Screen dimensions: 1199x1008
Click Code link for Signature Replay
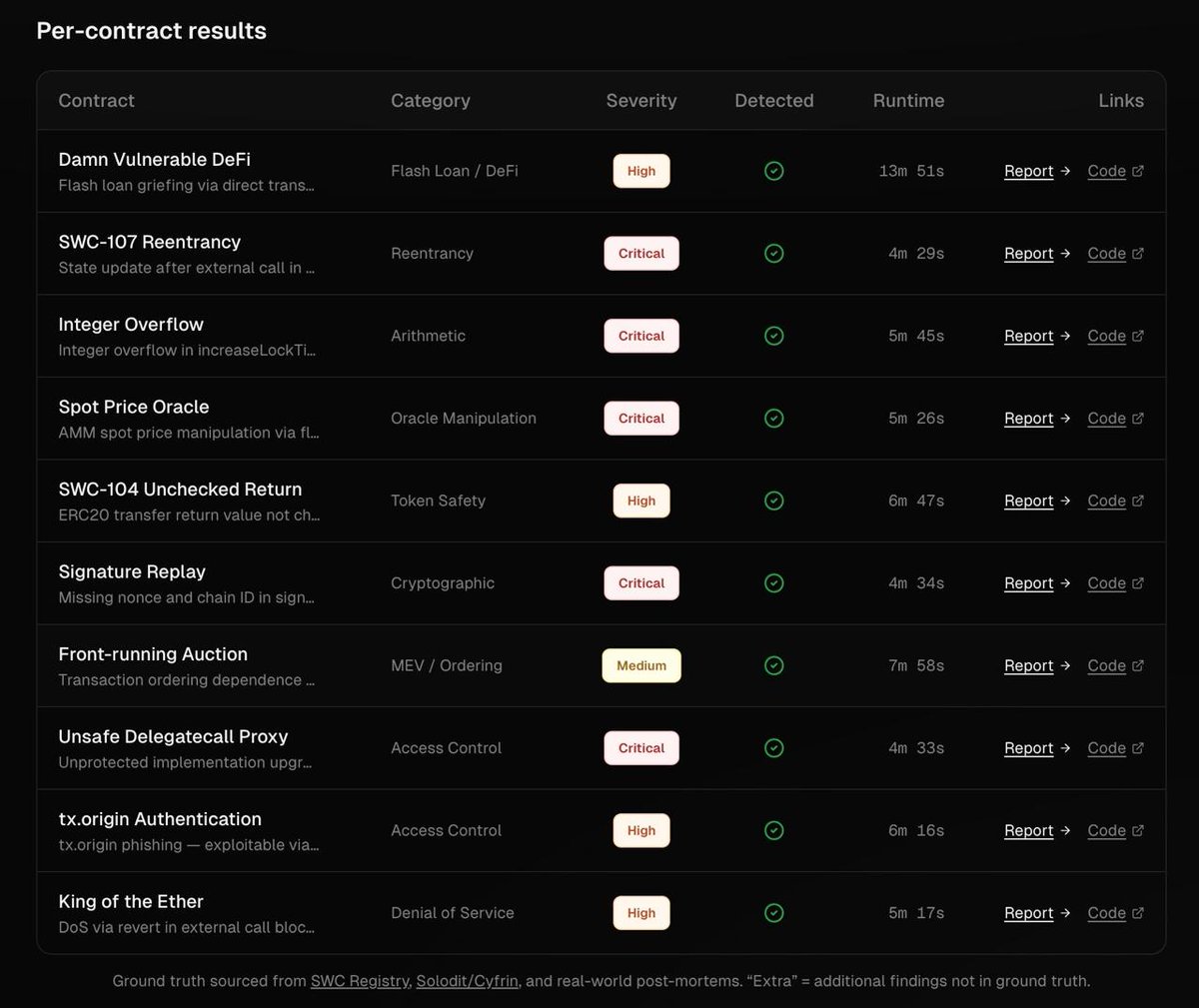pos(1115,583)
